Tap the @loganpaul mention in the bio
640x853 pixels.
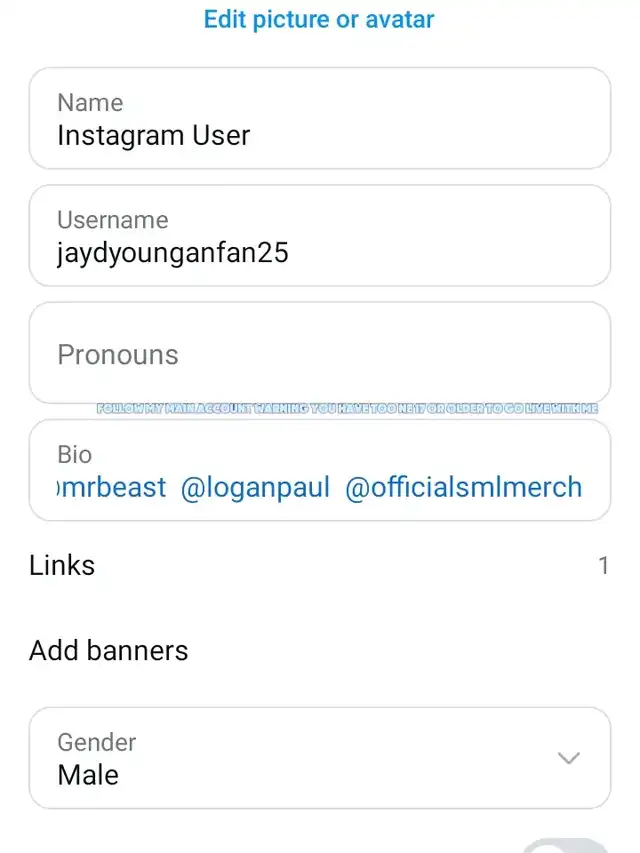pos(255,488)
